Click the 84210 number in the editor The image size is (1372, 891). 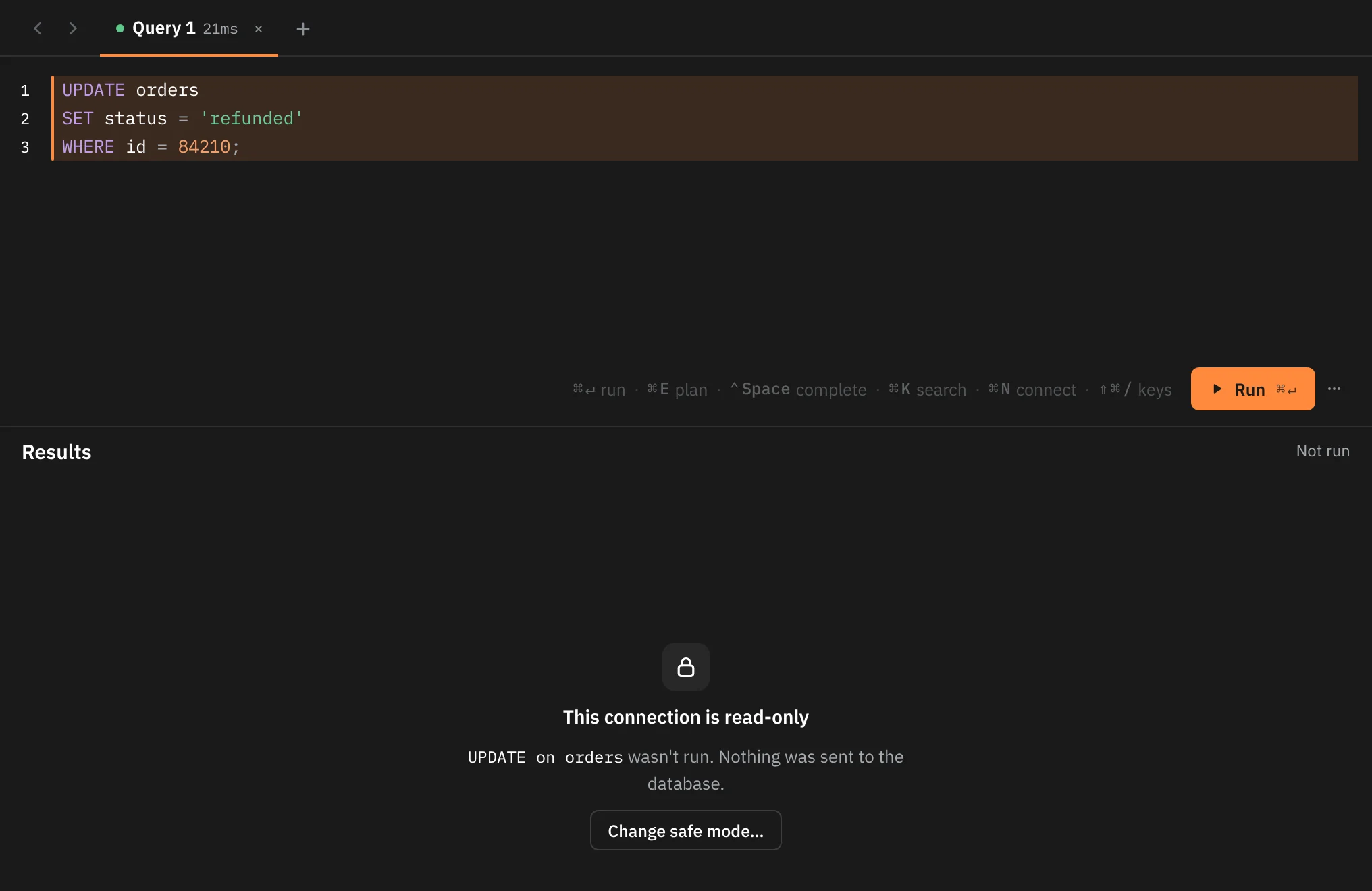tap(204, 146)
